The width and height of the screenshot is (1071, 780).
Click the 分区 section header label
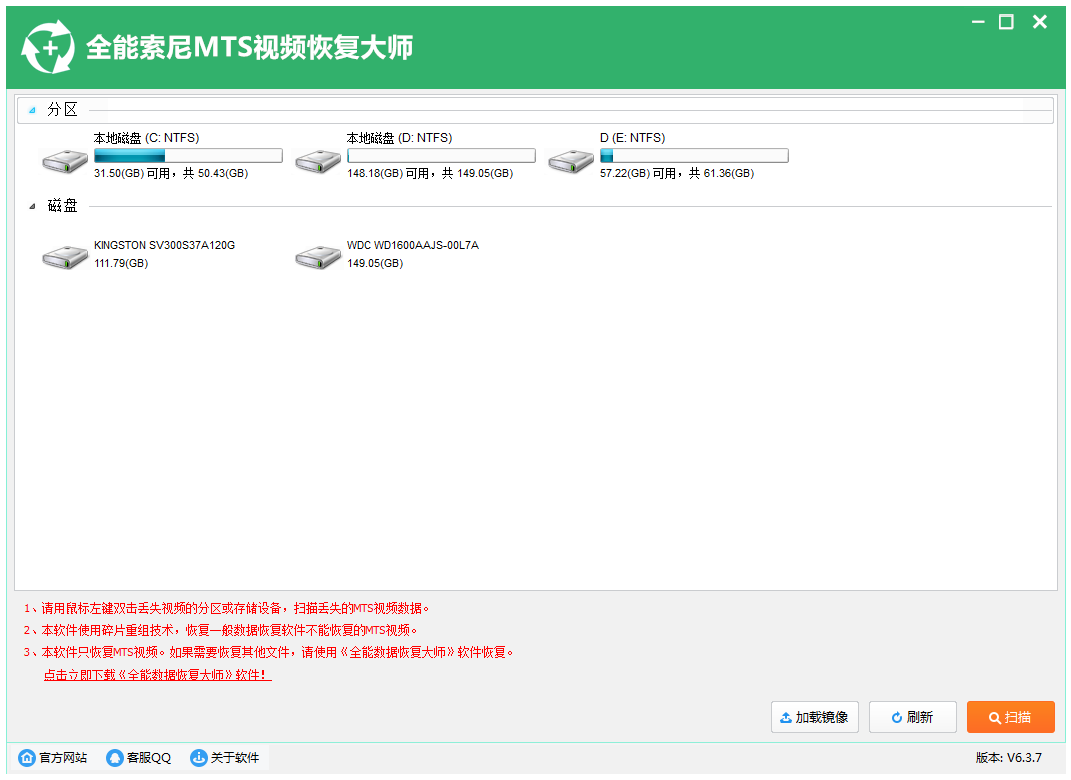62,110
